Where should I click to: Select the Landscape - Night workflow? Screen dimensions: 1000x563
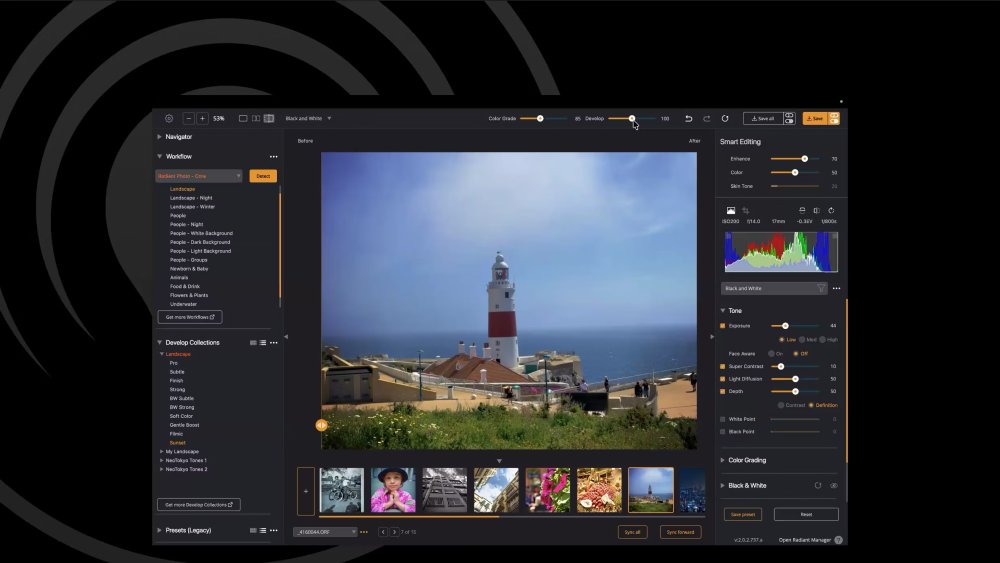point(191,198)
